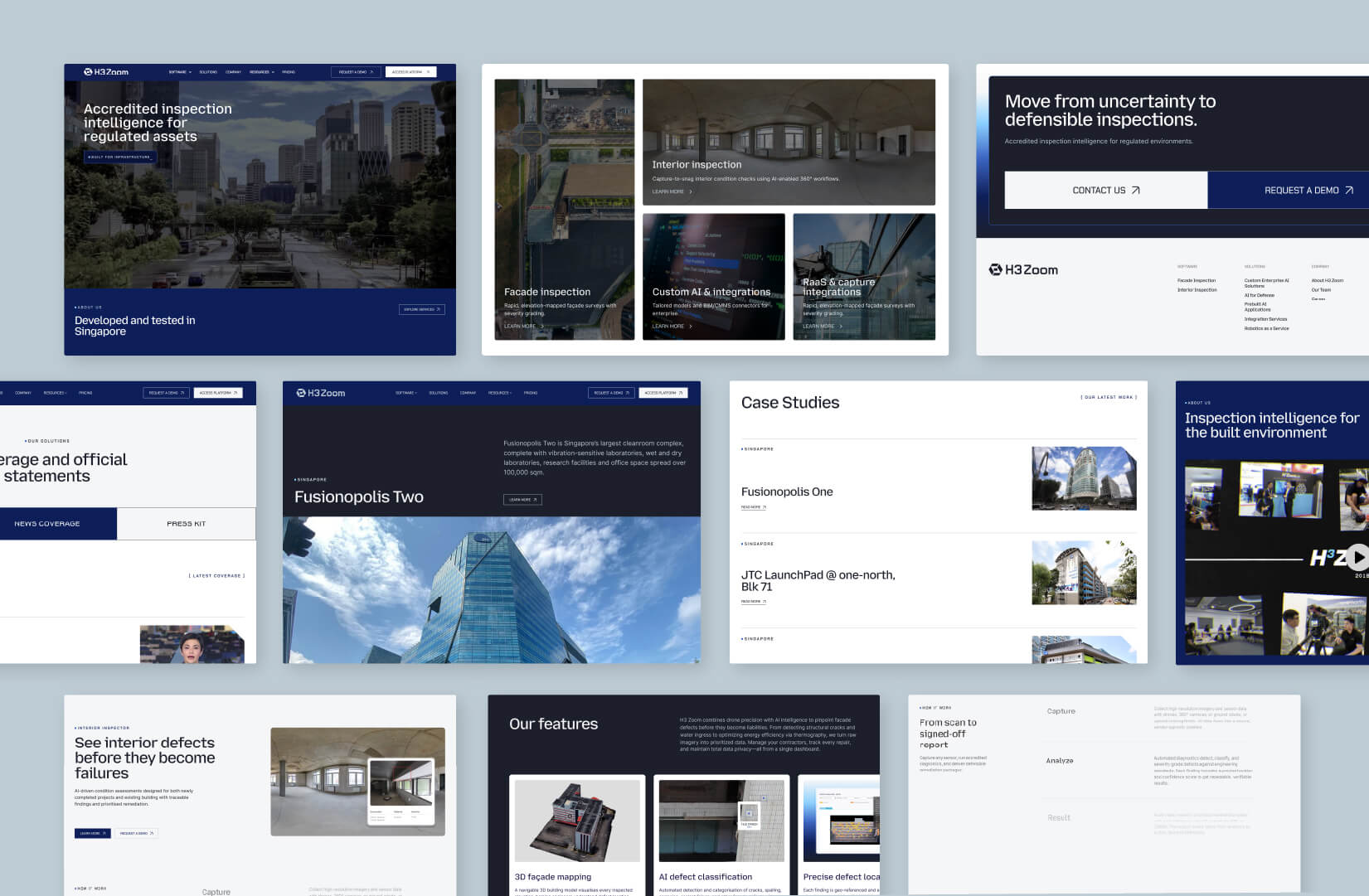The image size is (1369, 896).
Task: Open the Custom Enterprise AI Solutions footer link
Action: pyautogui.click(x=1267, y=283)
